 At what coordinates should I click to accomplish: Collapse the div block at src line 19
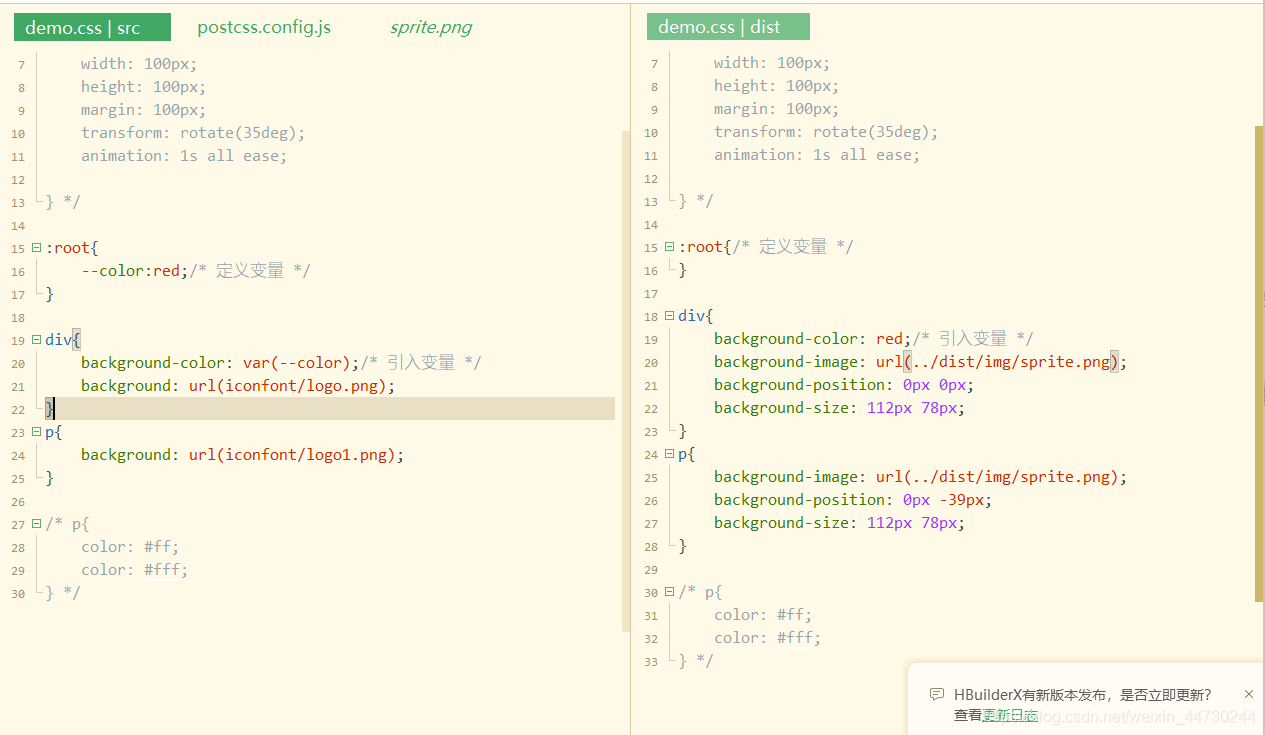(x=36, y=340)
